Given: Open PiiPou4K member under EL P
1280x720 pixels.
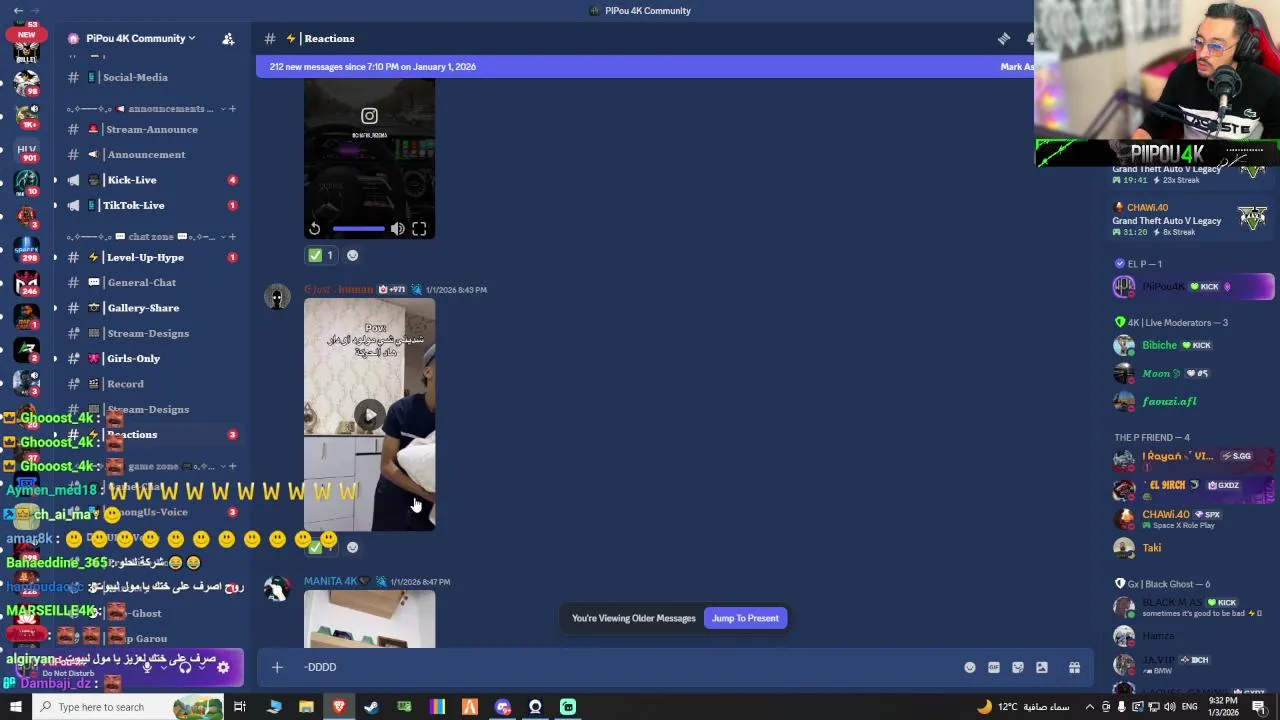Looking at the screenshot, I should pyautogui.click(x=1193, y=287).
